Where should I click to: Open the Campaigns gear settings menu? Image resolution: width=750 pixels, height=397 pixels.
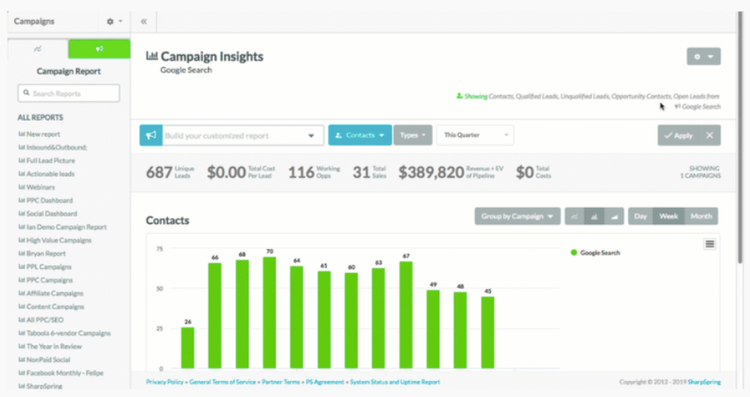tap(114, 22)
